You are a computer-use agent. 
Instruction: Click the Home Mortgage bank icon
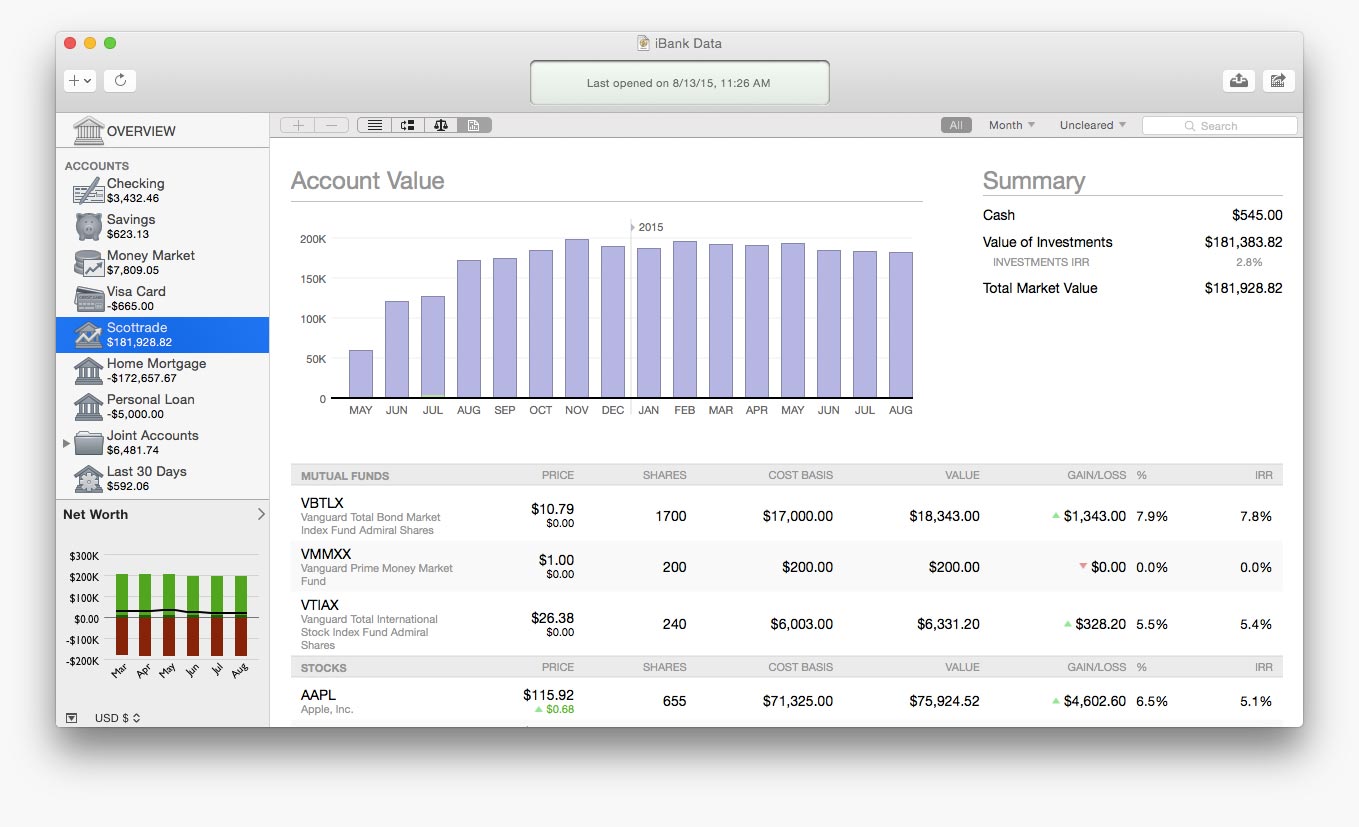point(88,371)
